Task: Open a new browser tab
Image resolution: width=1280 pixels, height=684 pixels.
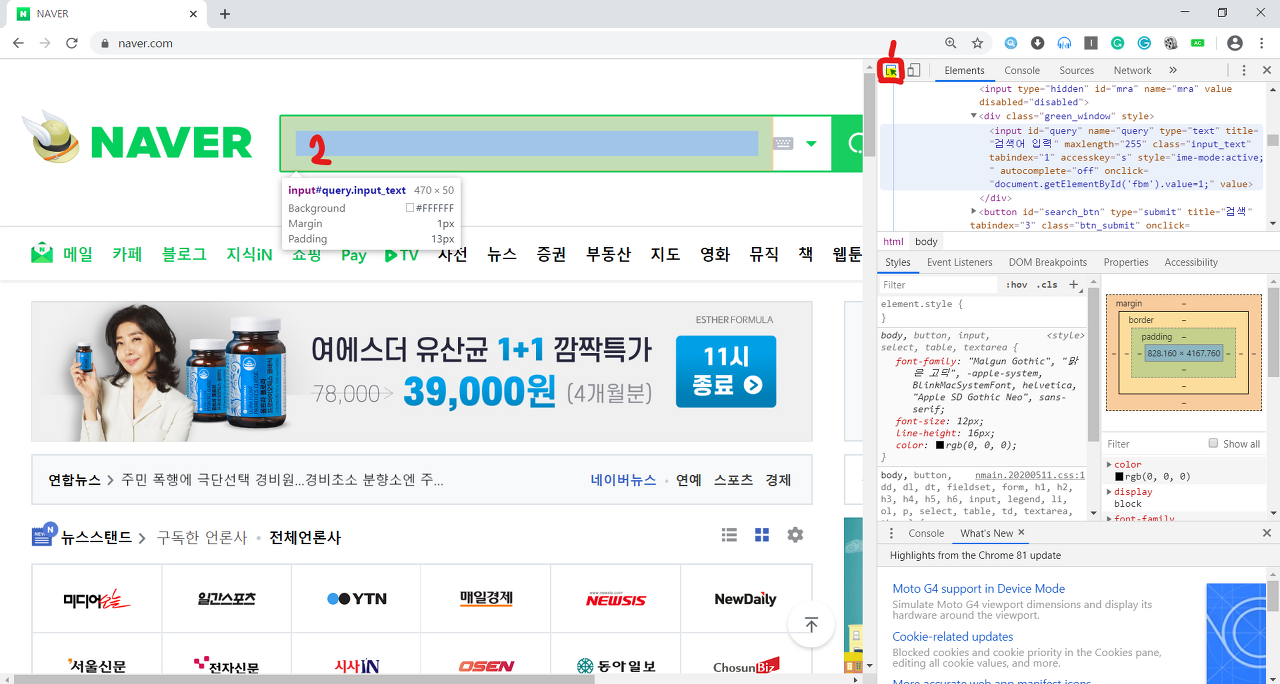Action: point(225,14)
